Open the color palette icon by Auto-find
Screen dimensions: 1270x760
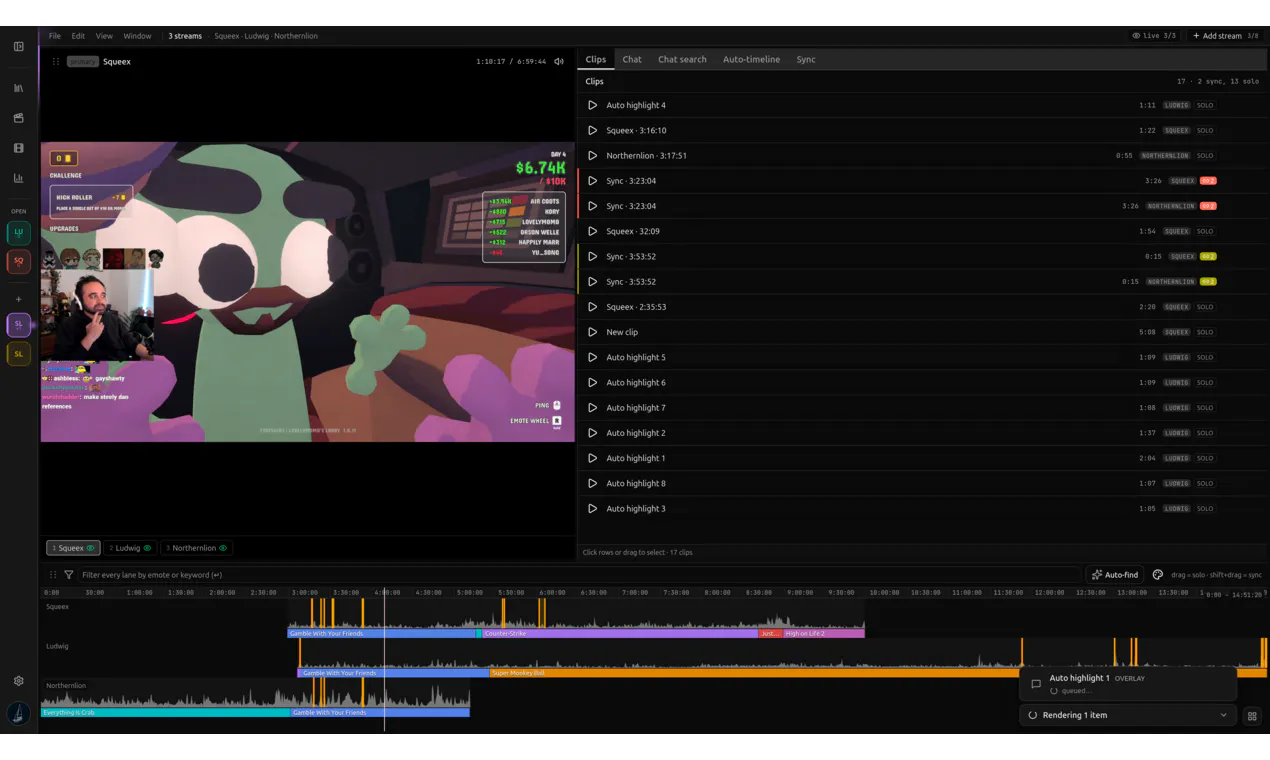pyautogui.click(x=1157, y=575)
